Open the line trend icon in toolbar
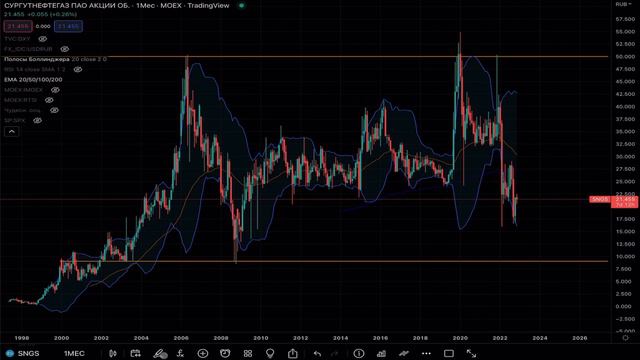 404,353
